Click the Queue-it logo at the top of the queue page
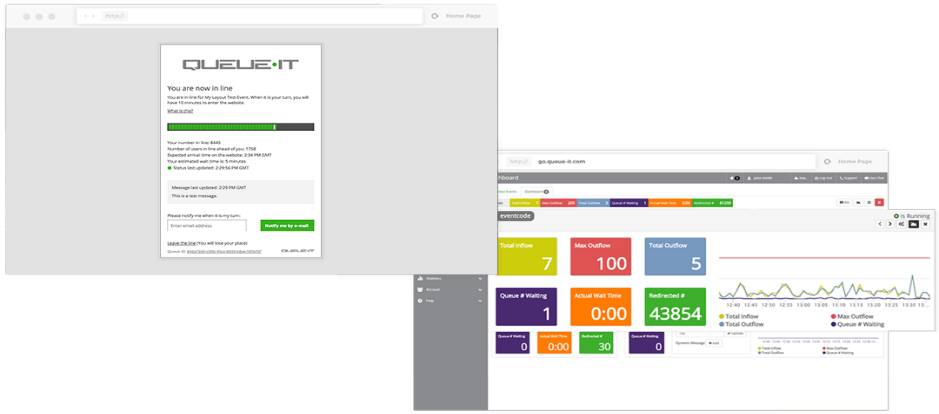The width and height of the screenshot is (939, 414). (x=240, y=65)
